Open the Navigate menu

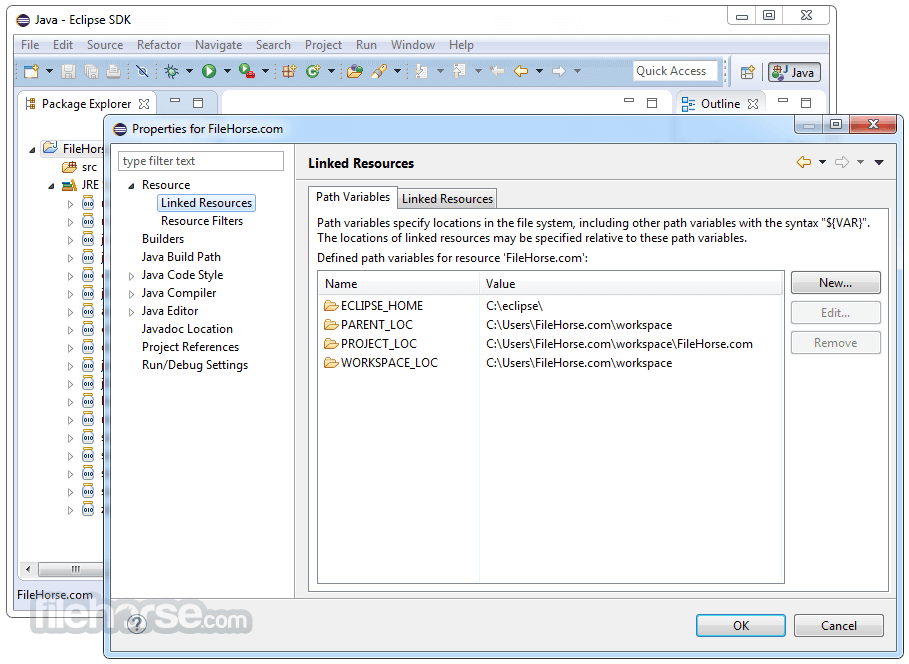tap(219, 45)
